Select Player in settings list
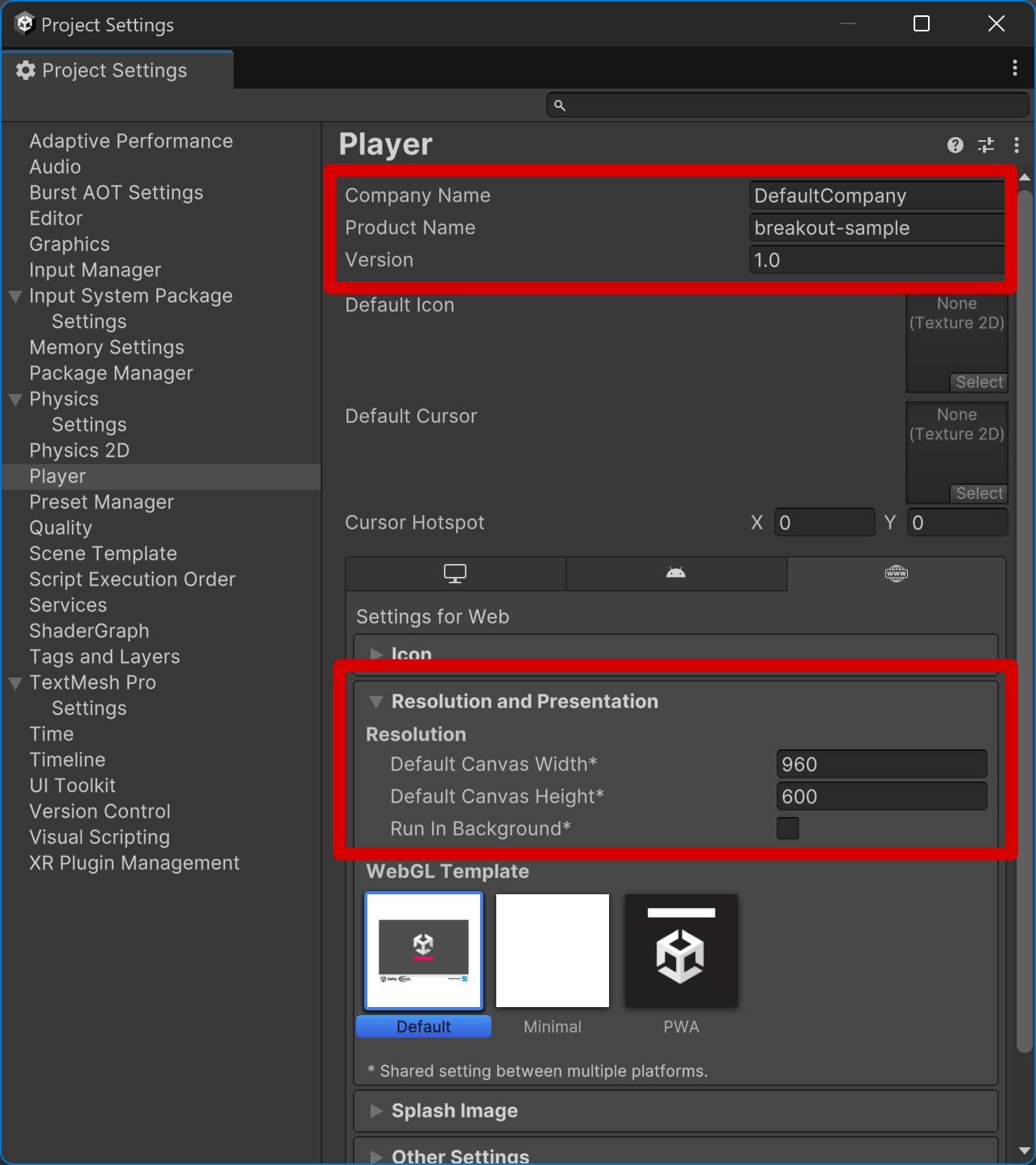 (x=161, y=477)
